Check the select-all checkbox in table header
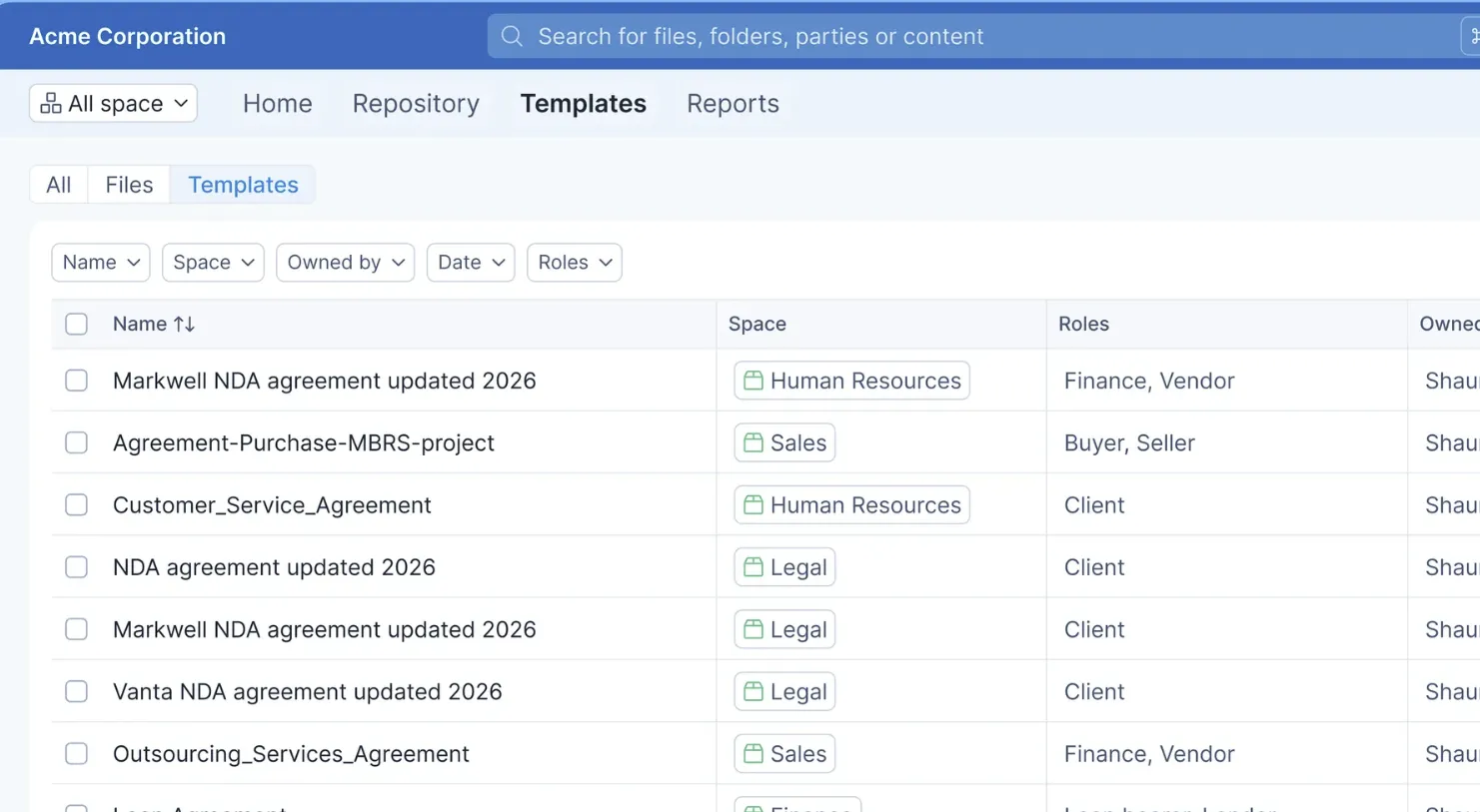Viewport: 1480px width, 812px height. [76, 324]
